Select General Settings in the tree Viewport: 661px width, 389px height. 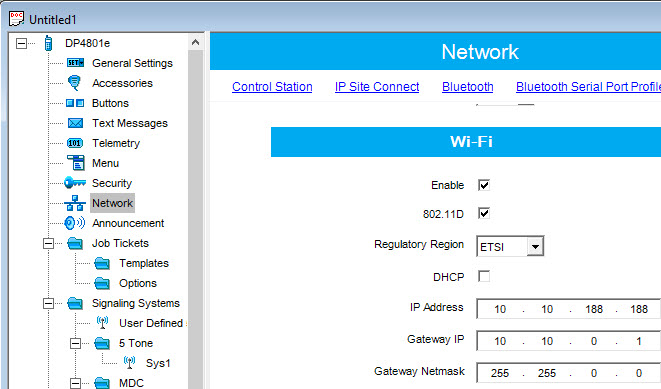point(132,63)
